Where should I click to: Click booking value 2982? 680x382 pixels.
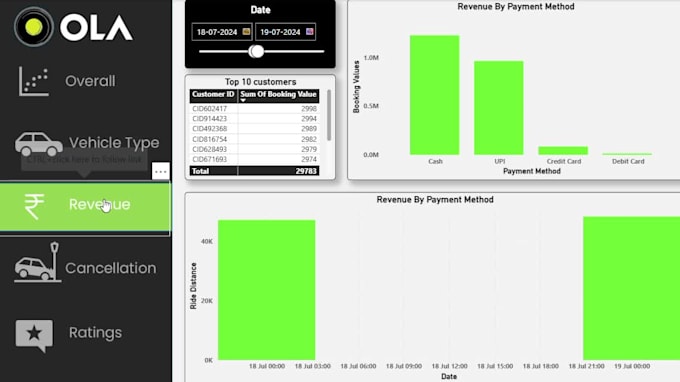(309, 139)
